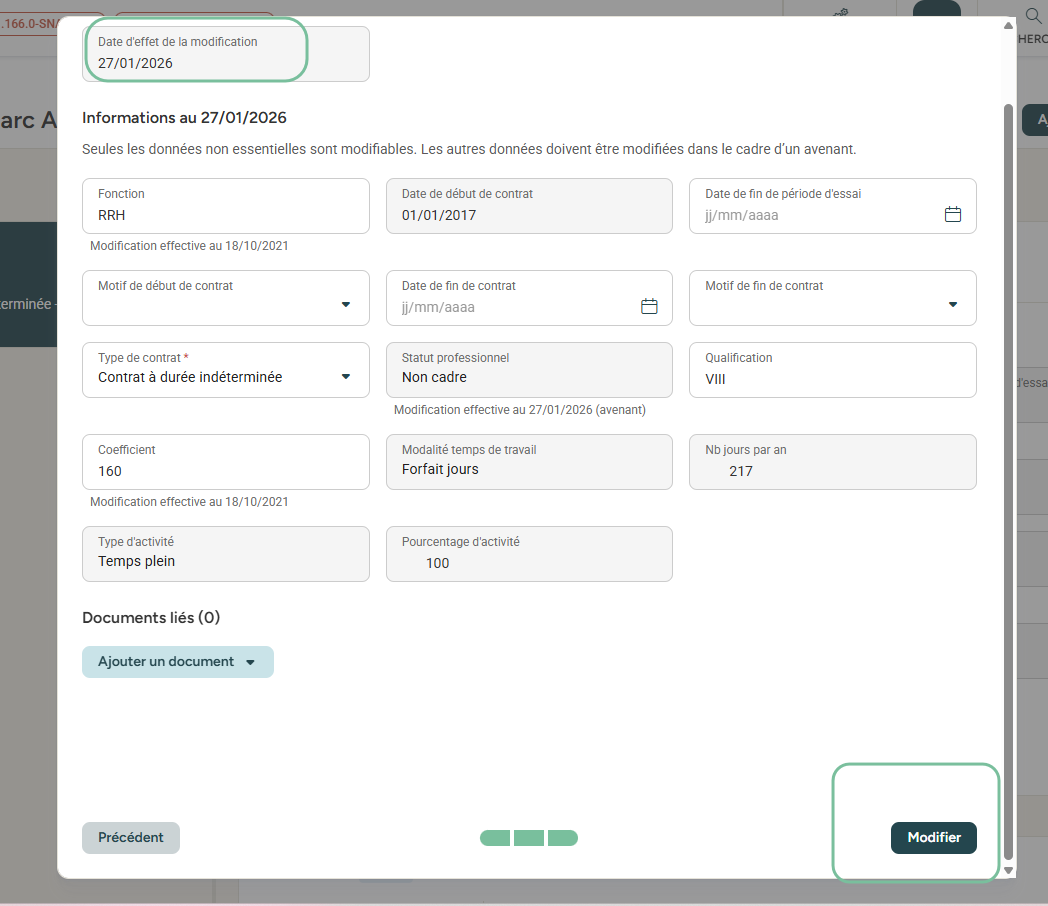The height and width of the screenshot is (906, 1048).
Task: Click the scrollbar down arrow
Action: [x=1008, y=871]
